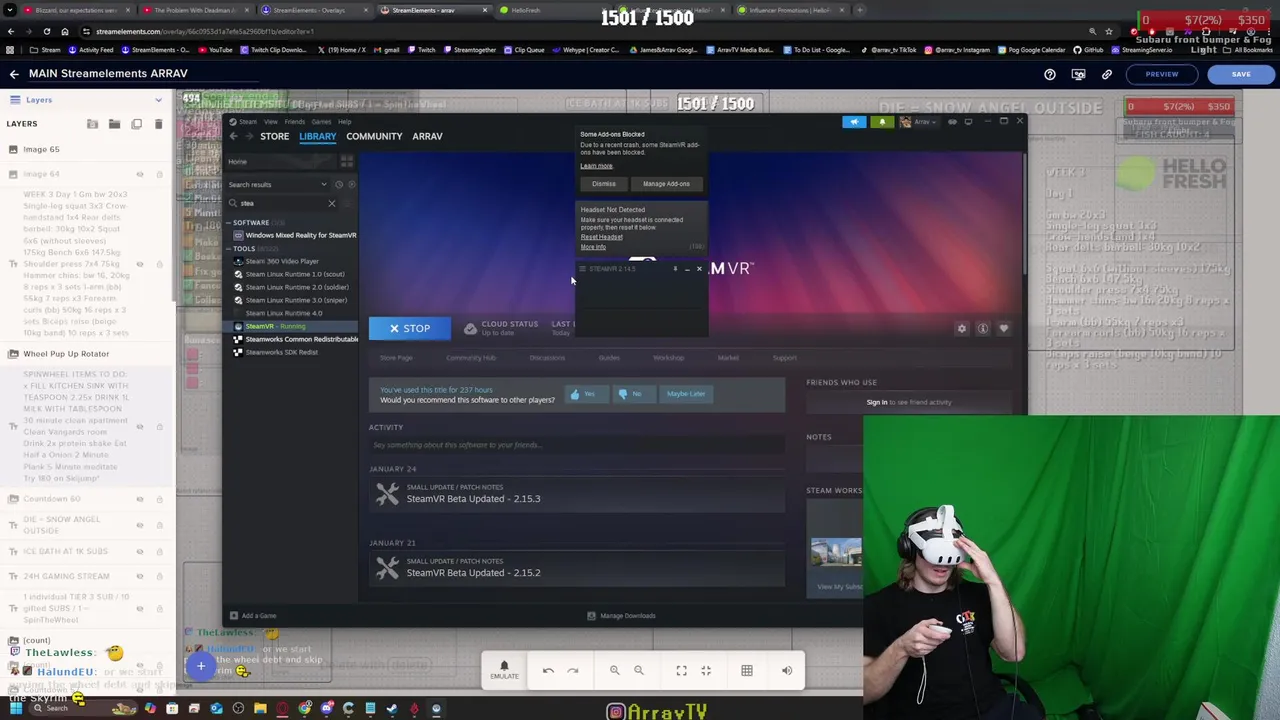Image resolution: width=1280 pixels, height=720 pixels.
Task: Open the Steam STORE tab
Action: 274,137
